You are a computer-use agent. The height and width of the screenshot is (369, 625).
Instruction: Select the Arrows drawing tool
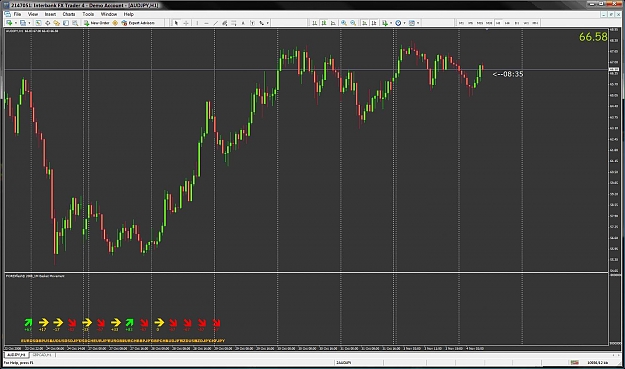click(x=261, y=23)
